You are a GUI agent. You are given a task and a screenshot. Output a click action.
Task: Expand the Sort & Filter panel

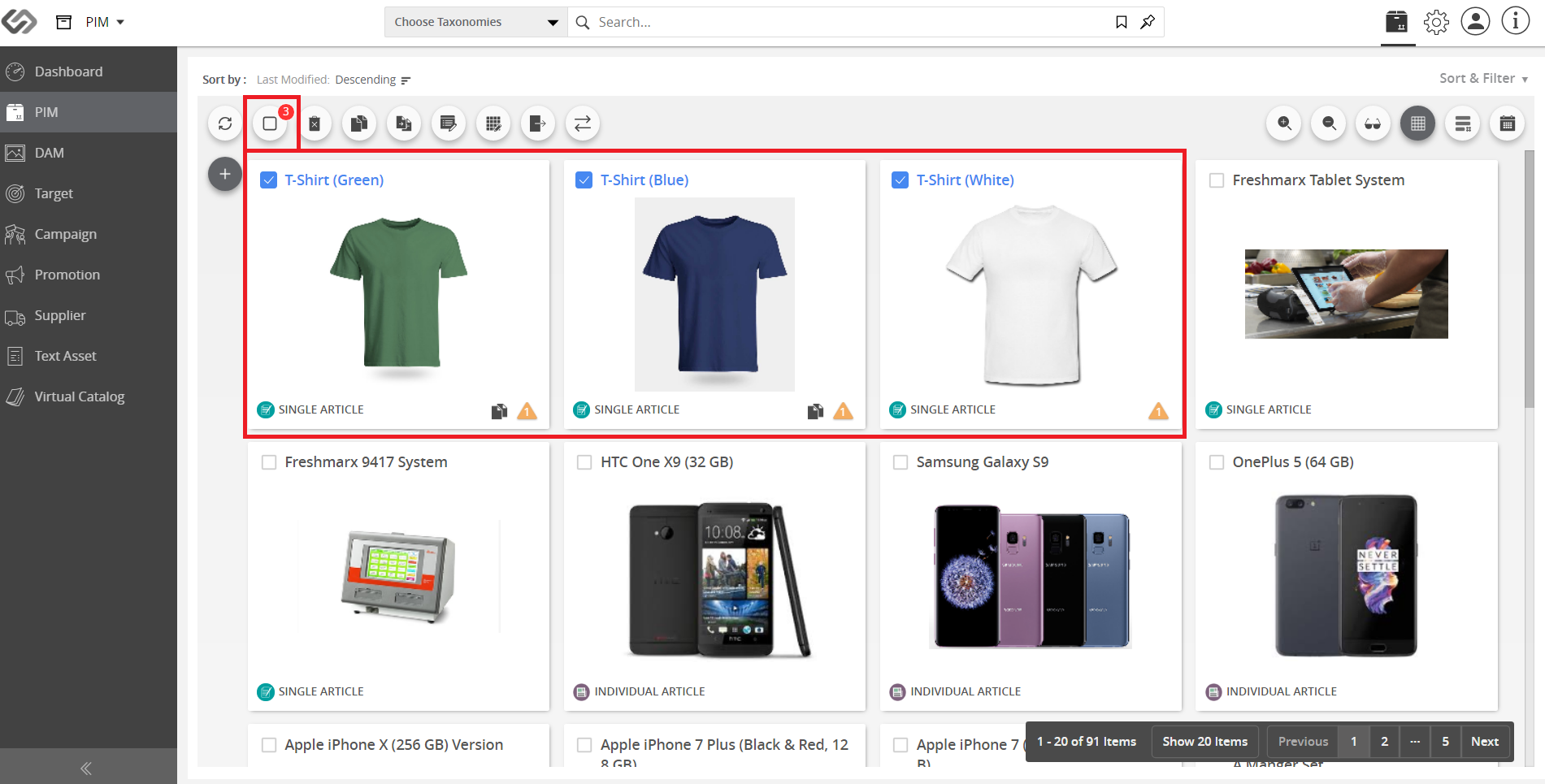1483,78
